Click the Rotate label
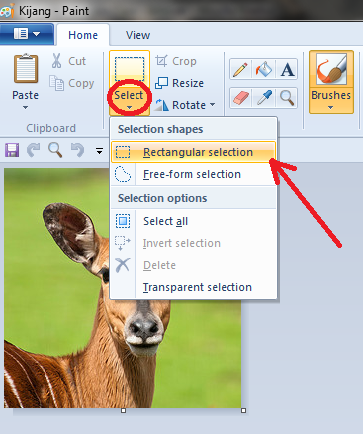Viewport: 363px width, 434px height. click(x=189, y=105)
